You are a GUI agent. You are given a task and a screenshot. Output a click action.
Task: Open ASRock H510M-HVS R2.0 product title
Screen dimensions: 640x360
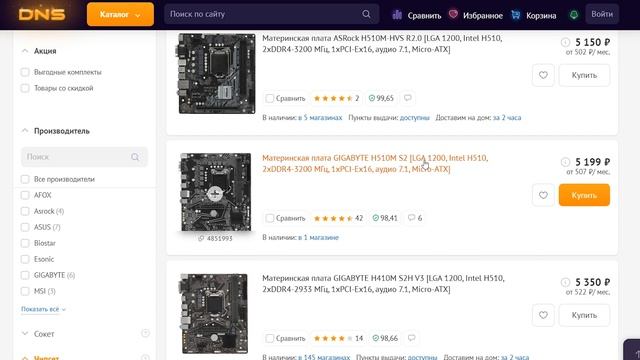[x=382, y=44]
